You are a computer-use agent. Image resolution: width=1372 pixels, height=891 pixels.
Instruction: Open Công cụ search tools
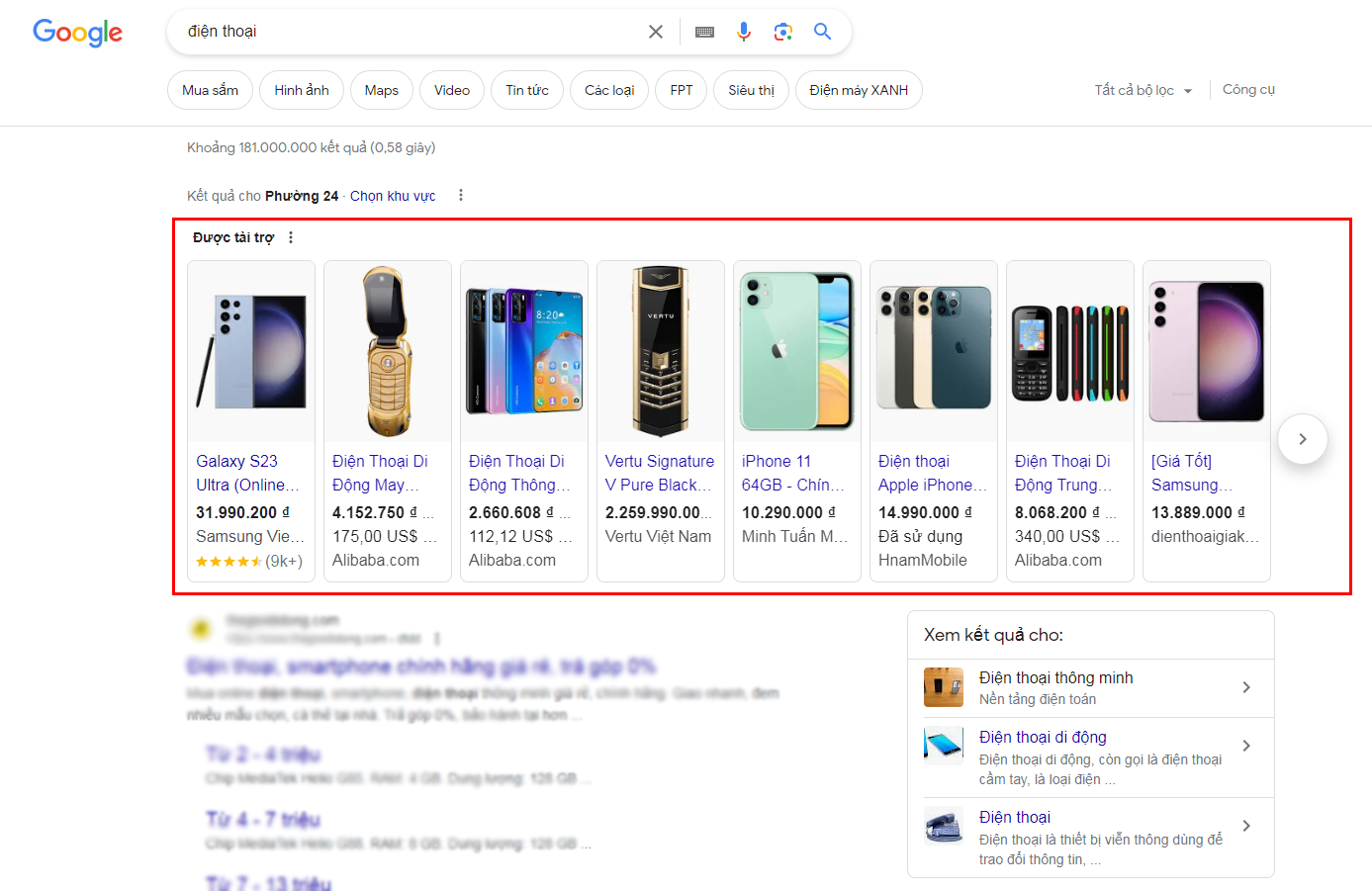1248,89
